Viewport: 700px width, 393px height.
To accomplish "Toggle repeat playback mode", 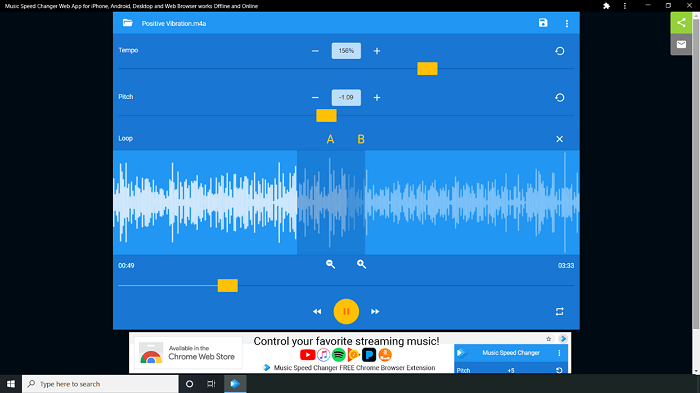I will click(x=559, y=311).
